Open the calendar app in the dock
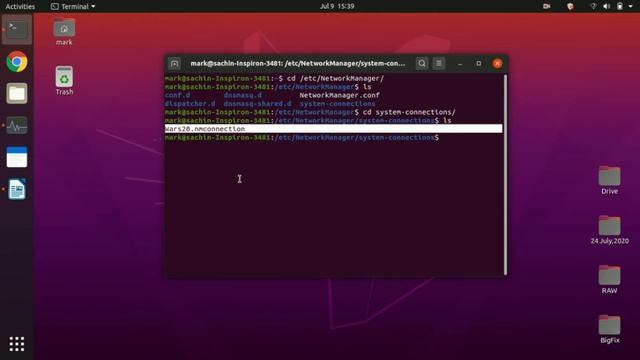Viewport: 640px width, 360px height. coord(17,157)
